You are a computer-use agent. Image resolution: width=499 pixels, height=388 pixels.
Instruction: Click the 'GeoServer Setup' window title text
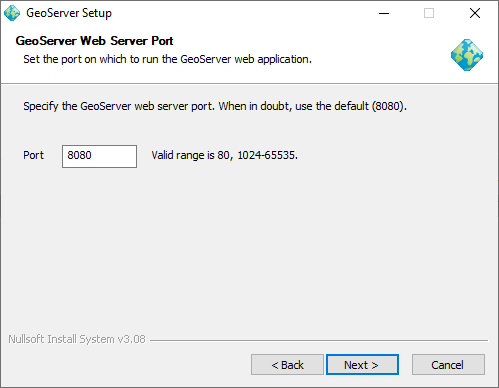[69, 13]
